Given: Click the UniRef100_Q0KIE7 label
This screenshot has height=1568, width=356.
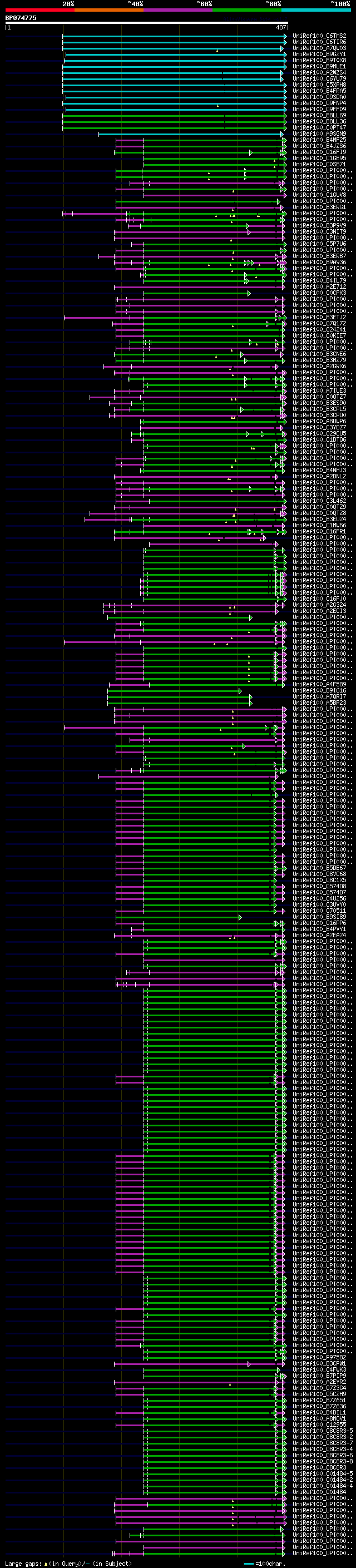Looking at the screenshot, I should tap(319, 336).
